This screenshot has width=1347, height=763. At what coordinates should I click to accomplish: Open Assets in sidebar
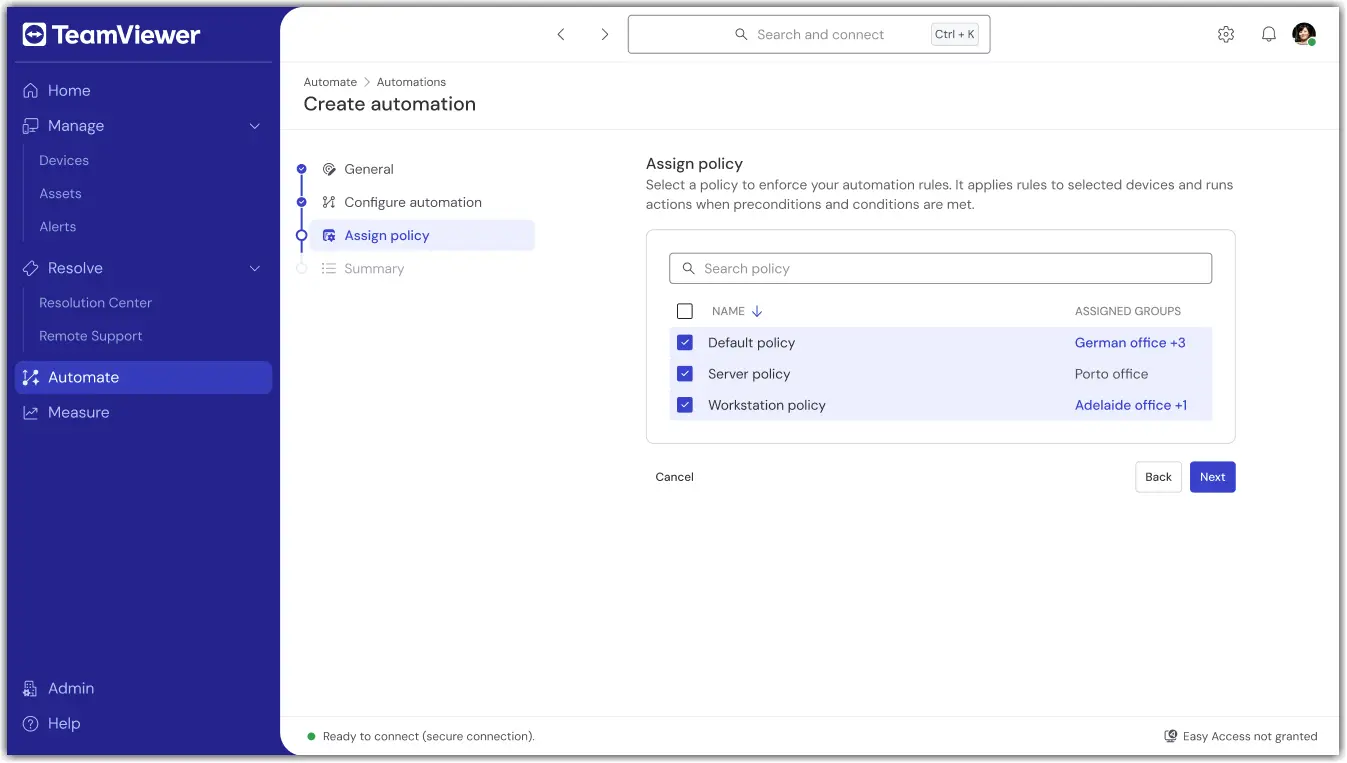click(x=60, y=194)
